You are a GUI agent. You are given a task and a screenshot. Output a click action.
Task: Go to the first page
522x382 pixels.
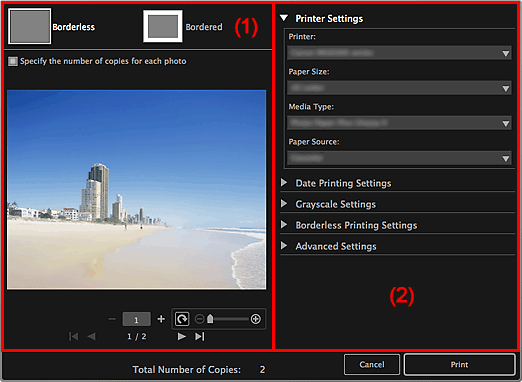[x=73, y=337]
